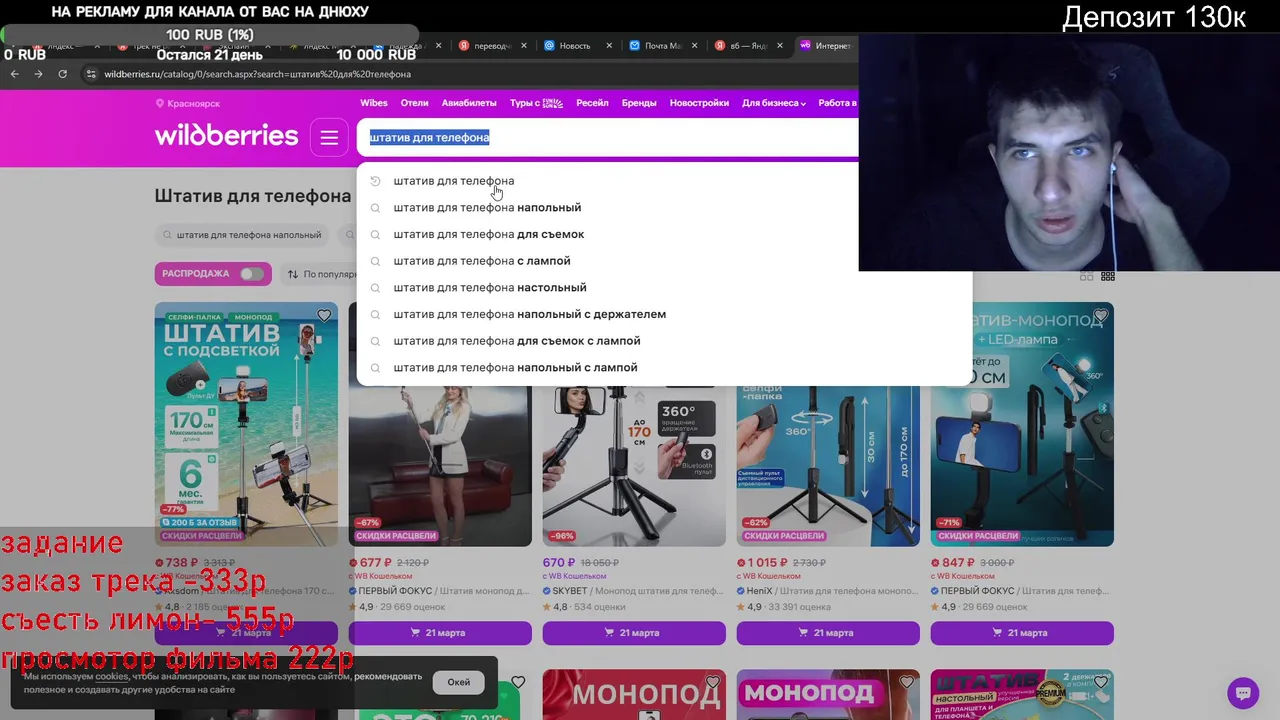
Task: Add SKYBET monopod to cart via '21 марта'
Action: coord(634,633)
